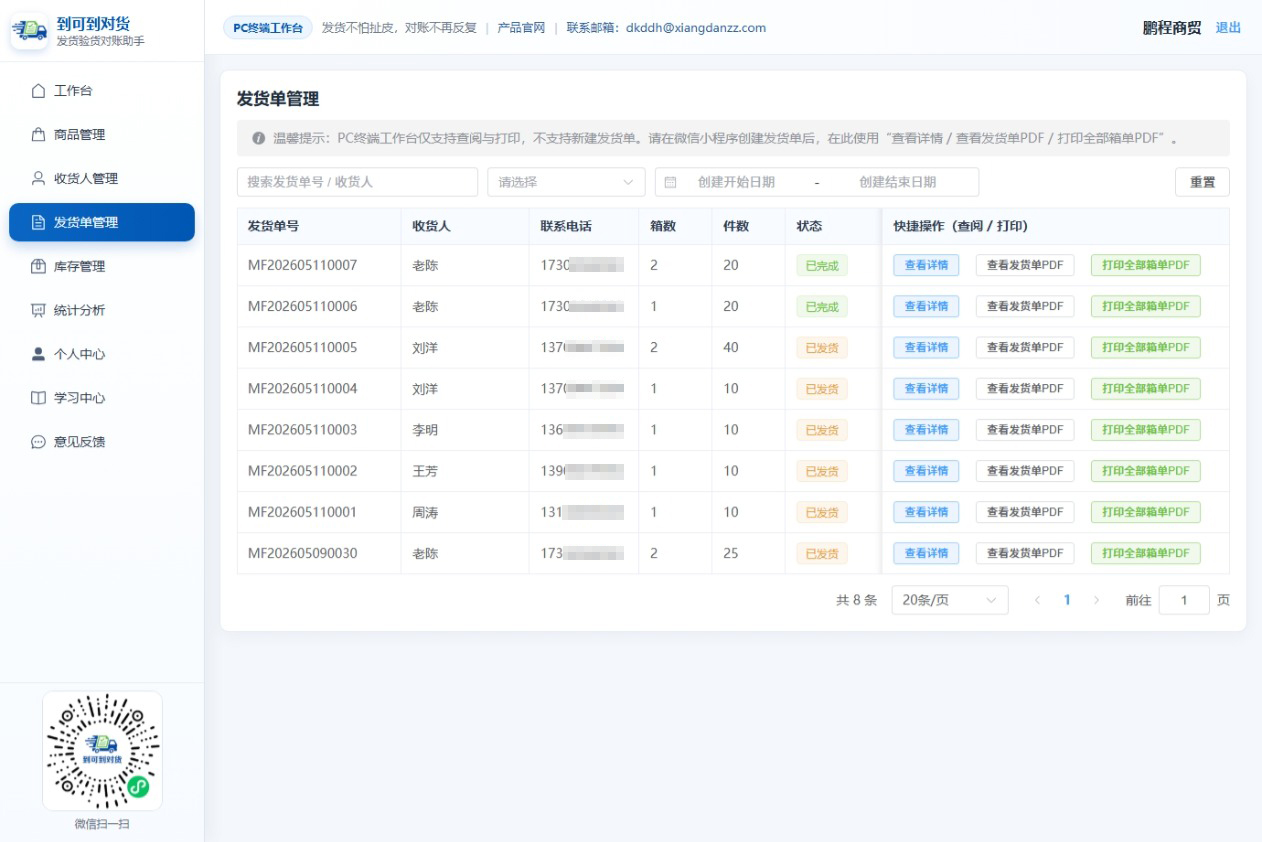Click the 商品管理 bag icon
1262x842 pixels.
click(x=38, y=135)
